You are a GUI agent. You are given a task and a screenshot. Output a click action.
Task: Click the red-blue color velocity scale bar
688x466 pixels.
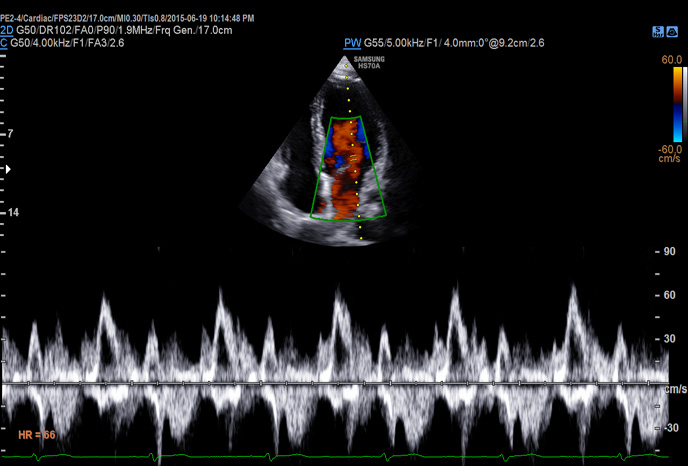pos(677,105)
